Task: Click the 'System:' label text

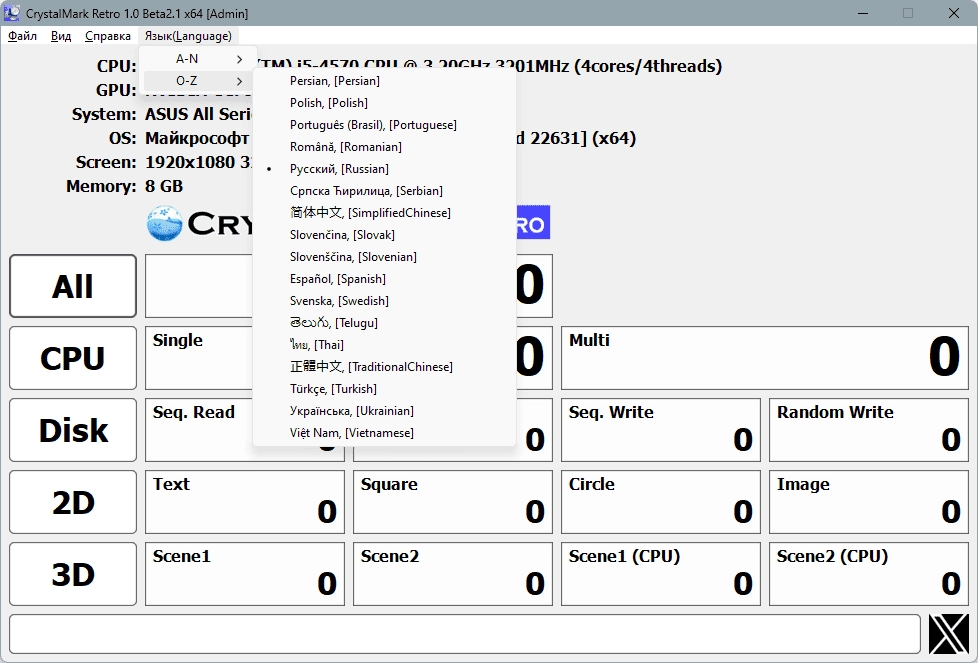Action: coord(104,114)
